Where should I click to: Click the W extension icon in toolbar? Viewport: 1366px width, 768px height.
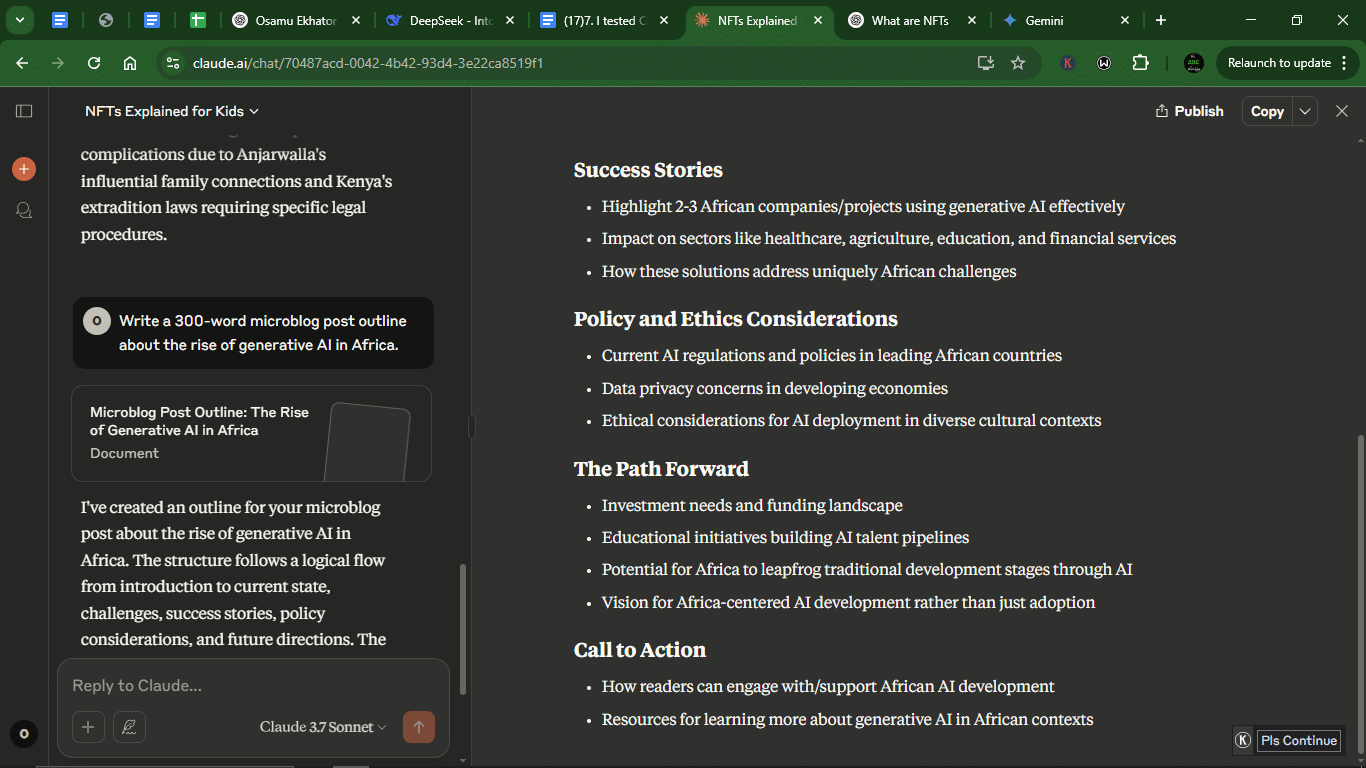tap(1104, 63)
